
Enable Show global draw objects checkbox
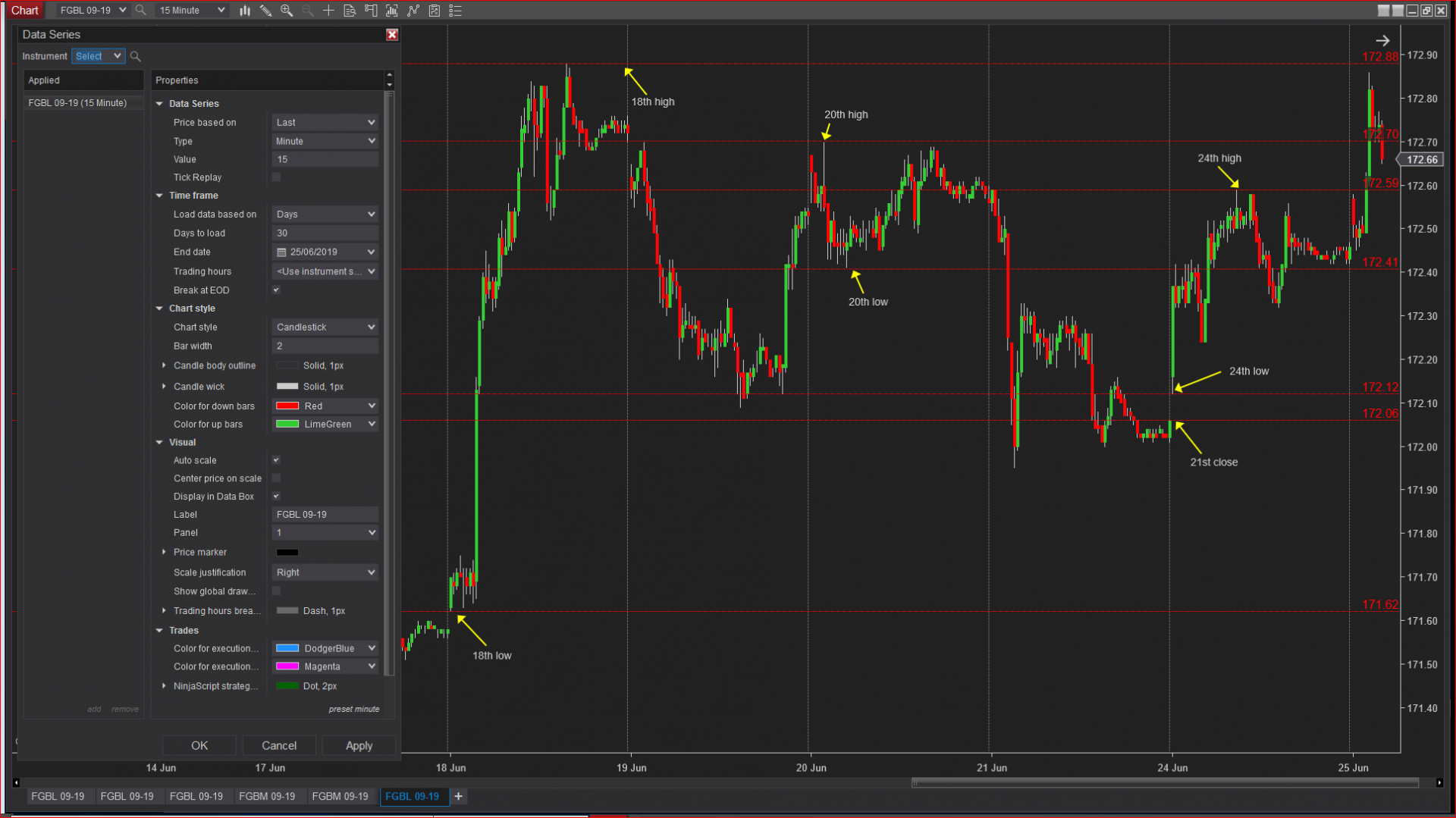pos(277,591)
